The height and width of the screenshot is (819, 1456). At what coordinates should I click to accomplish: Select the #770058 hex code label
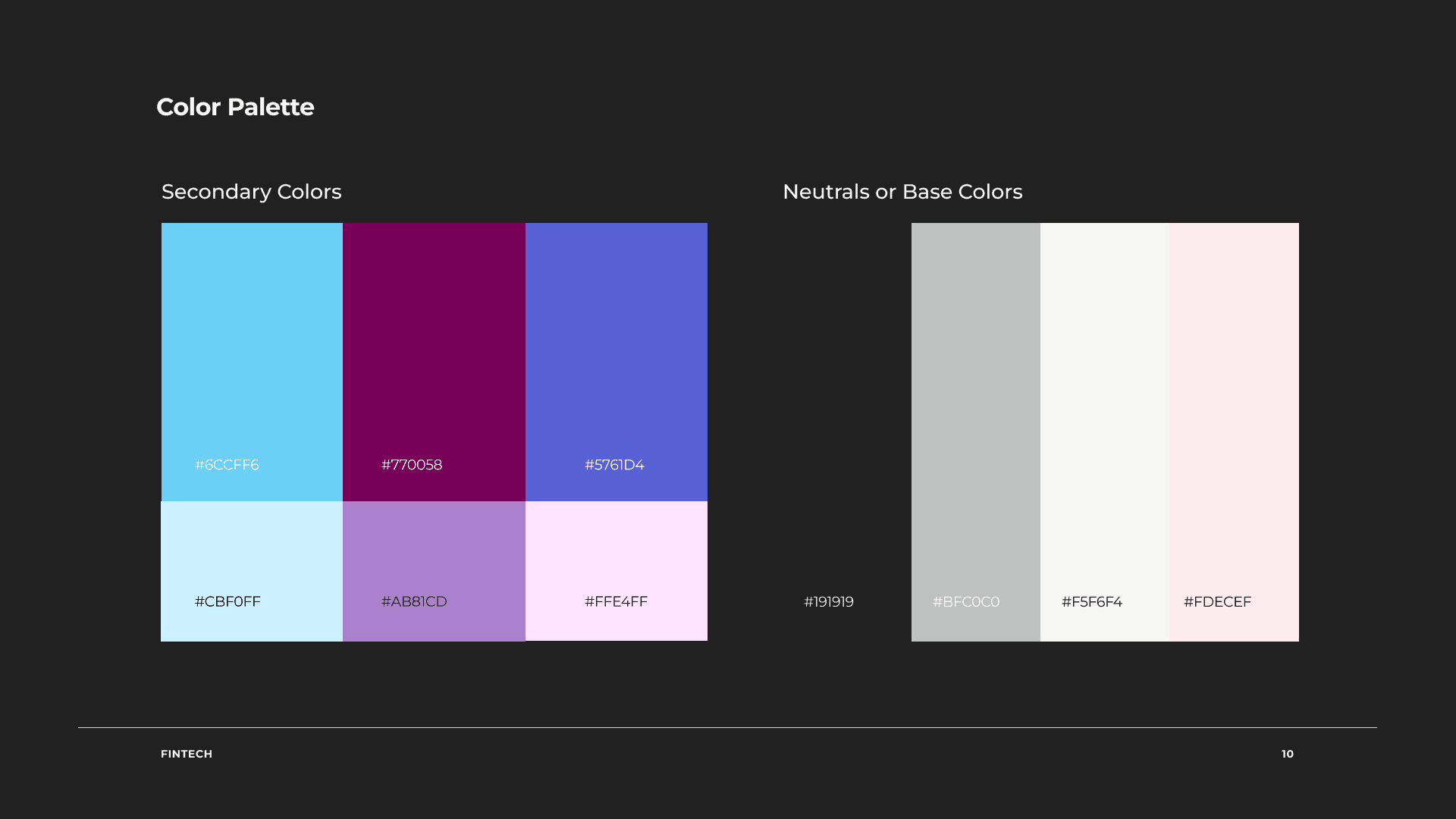(x=412, y=465)
